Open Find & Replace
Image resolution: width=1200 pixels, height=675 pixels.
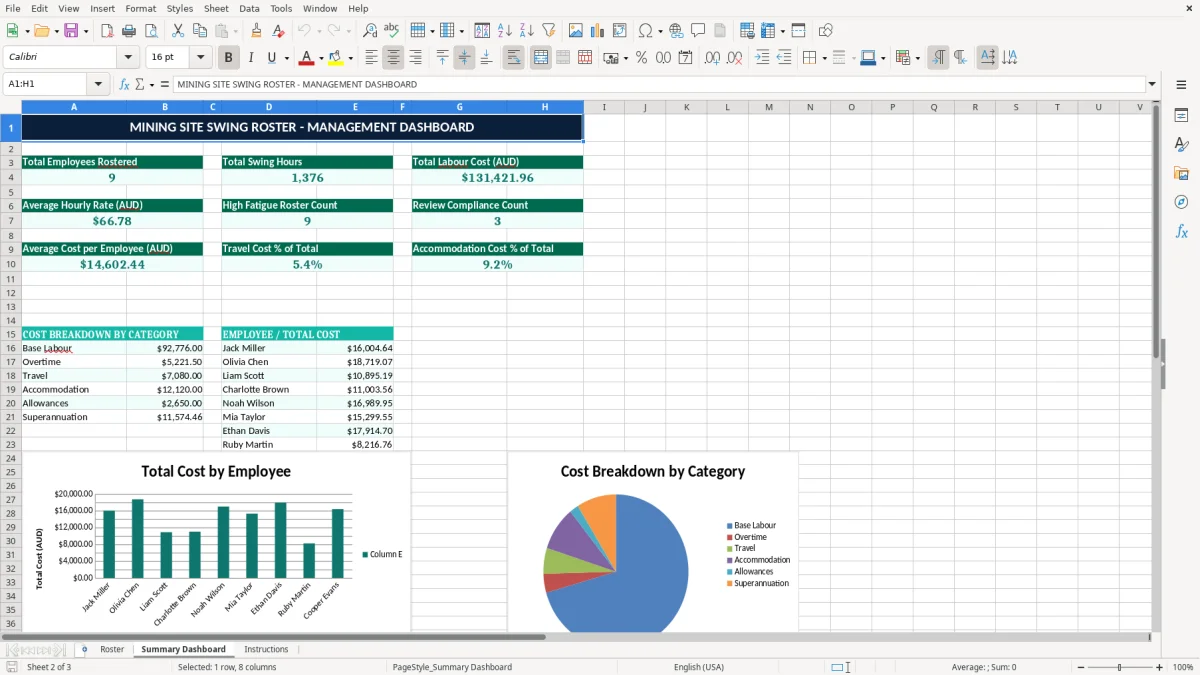370,31
